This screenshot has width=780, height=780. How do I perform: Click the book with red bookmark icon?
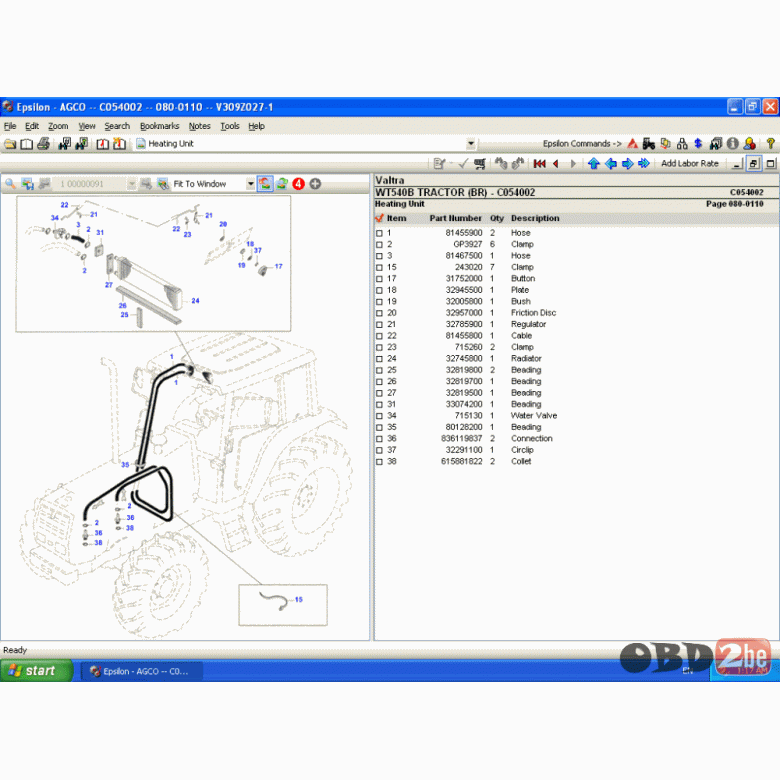[102, 144]
